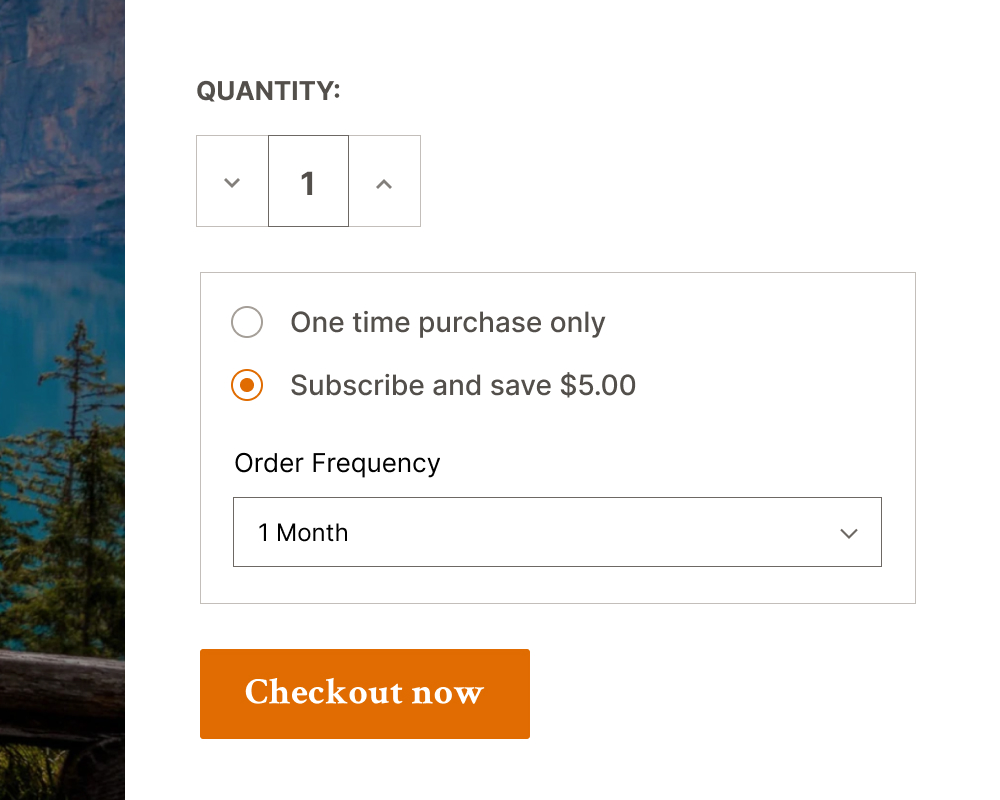1000x800 pixels.
Task: Click the 'Subscribe and save $5.00' label
Action: pos(462,386)
